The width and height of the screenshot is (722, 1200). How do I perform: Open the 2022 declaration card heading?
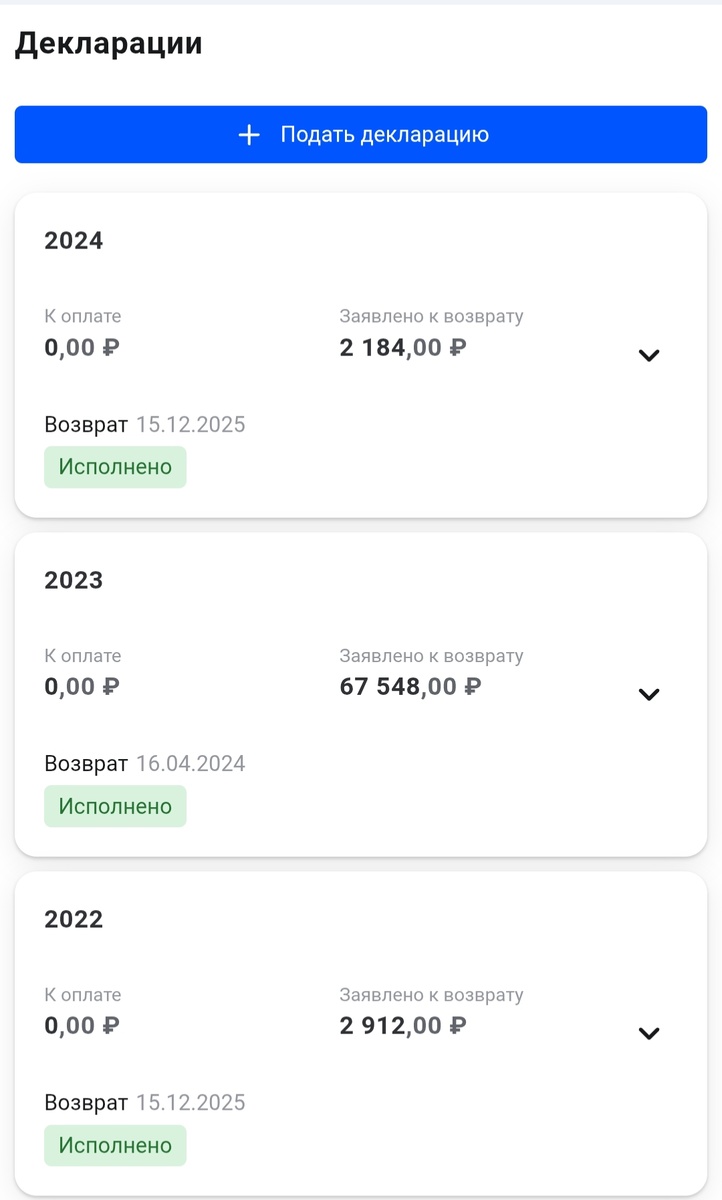74,919
